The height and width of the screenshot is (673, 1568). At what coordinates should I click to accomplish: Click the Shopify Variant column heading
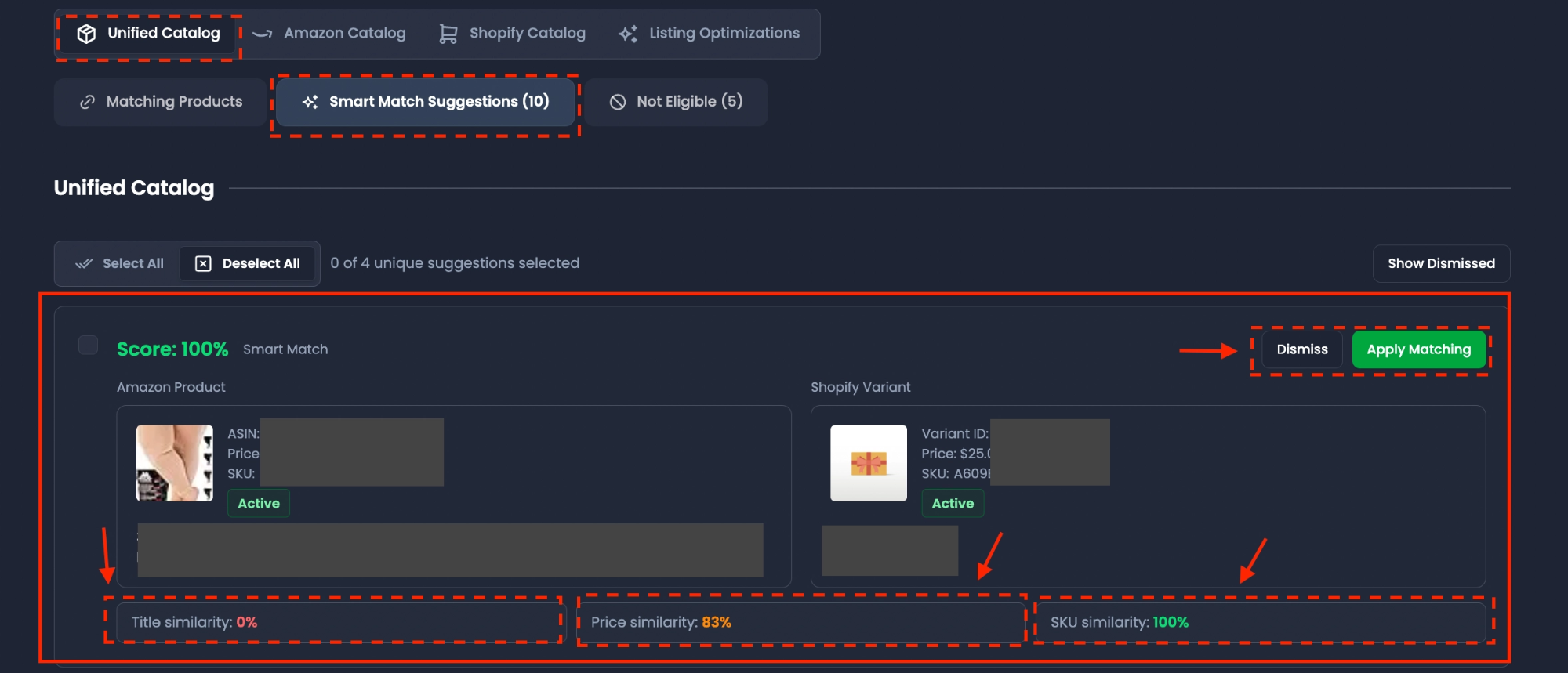click(861, 387)
